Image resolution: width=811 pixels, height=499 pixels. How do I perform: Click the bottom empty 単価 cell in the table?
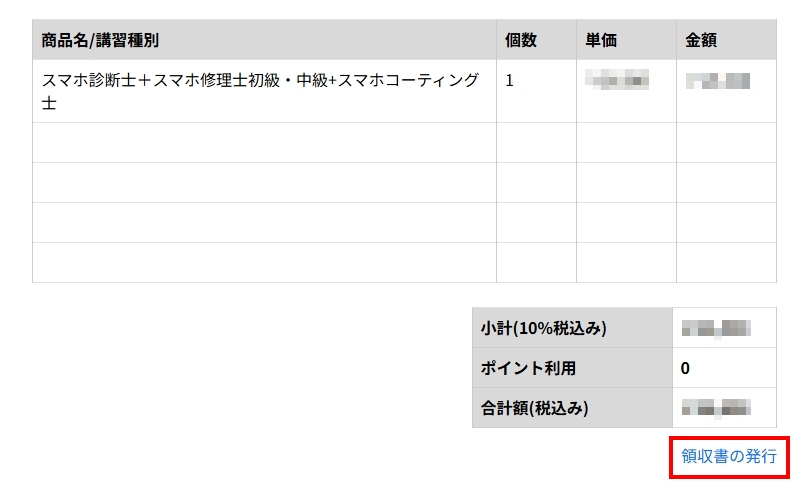pyautogui.click(x=626, y=263)
